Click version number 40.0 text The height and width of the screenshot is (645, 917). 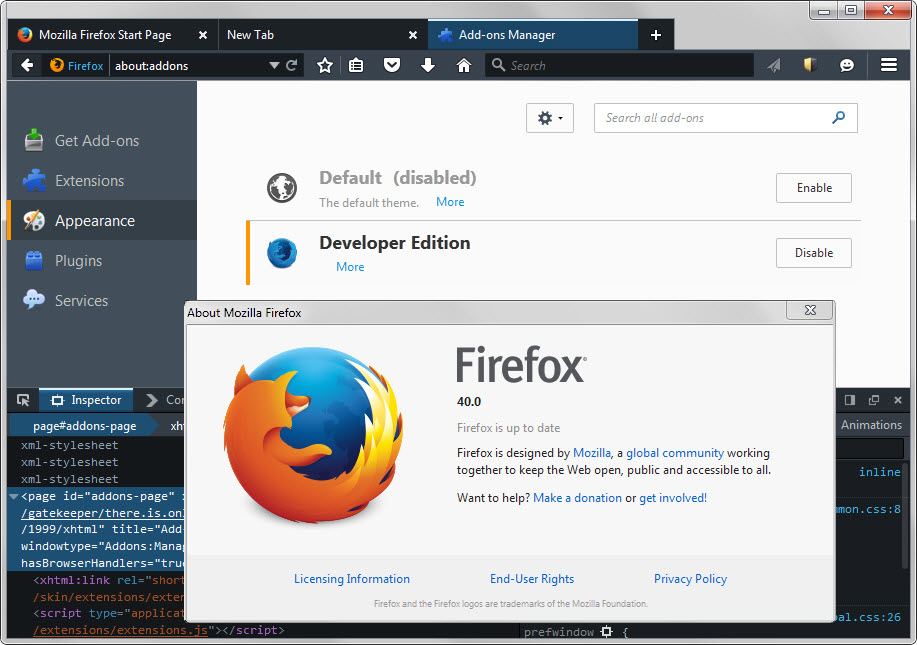[x=469, y=402]
